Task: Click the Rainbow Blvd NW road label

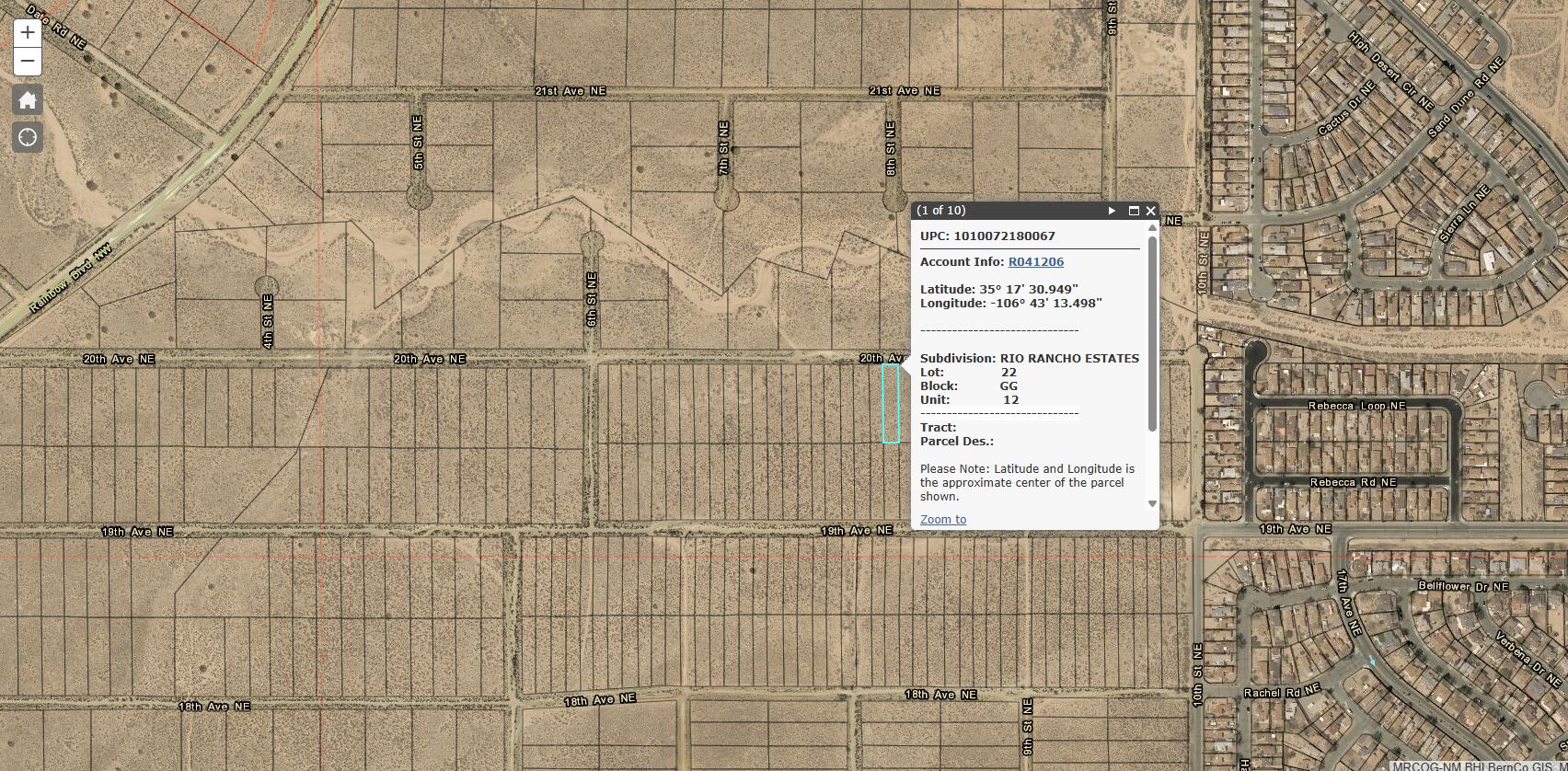Action: [x=70, y=279]
